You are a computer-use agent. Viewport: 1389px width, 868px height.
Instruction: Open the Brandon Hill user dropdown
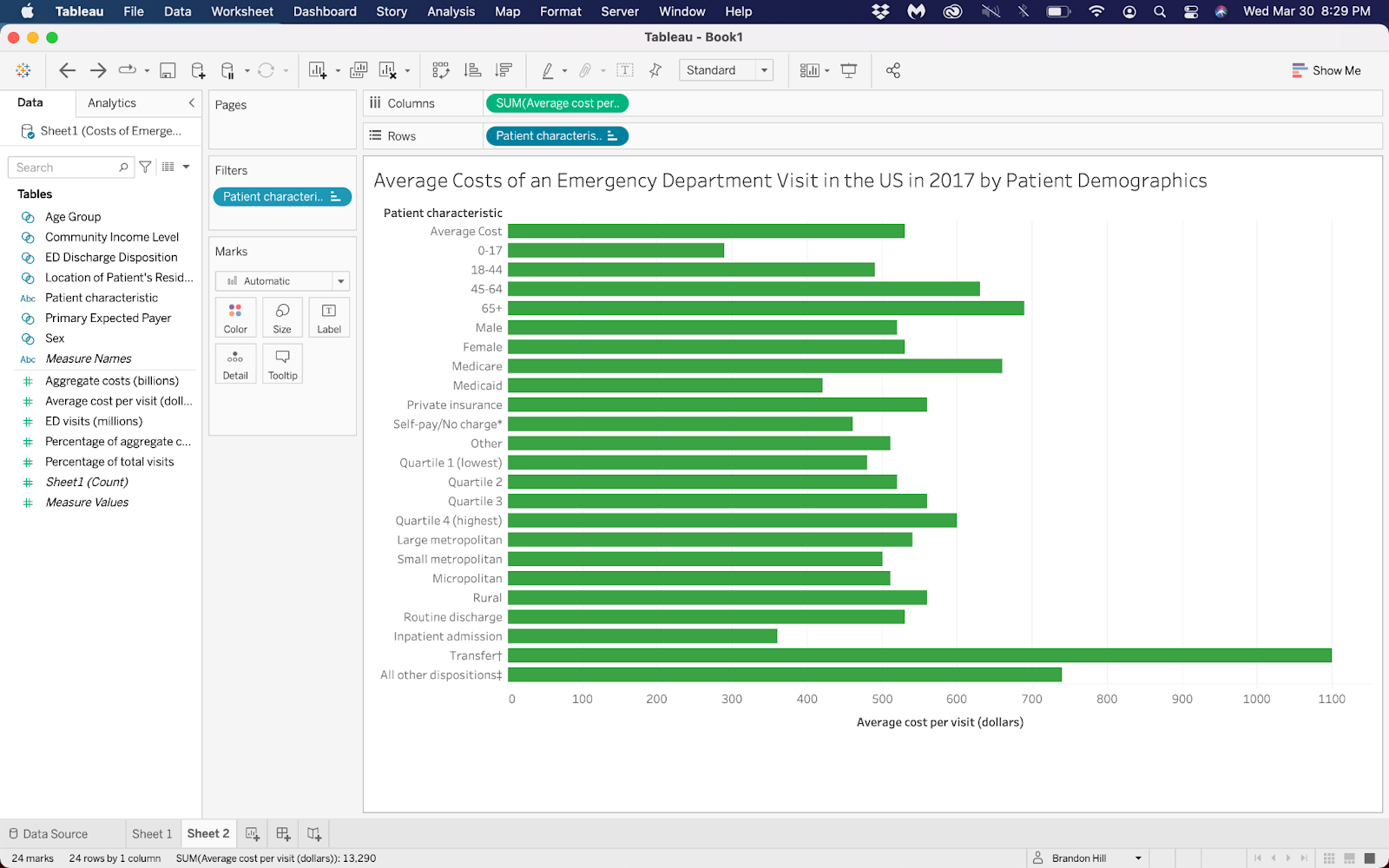click(x=1088, y=858)
